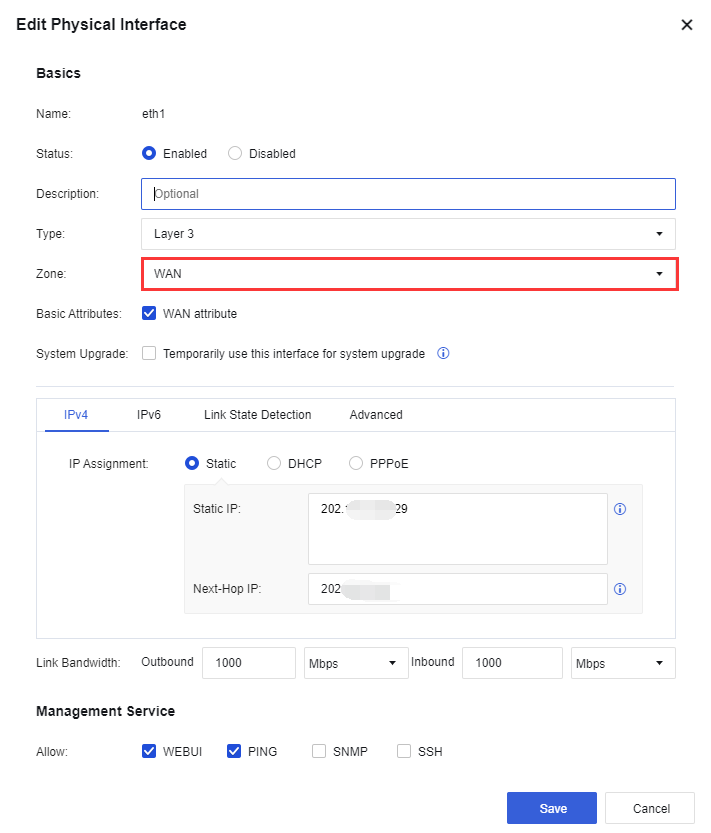This screenshot has height=833, width=711.
Task: Open the Outbound bandwidth unit dropdown
Action: coord(356,663)
